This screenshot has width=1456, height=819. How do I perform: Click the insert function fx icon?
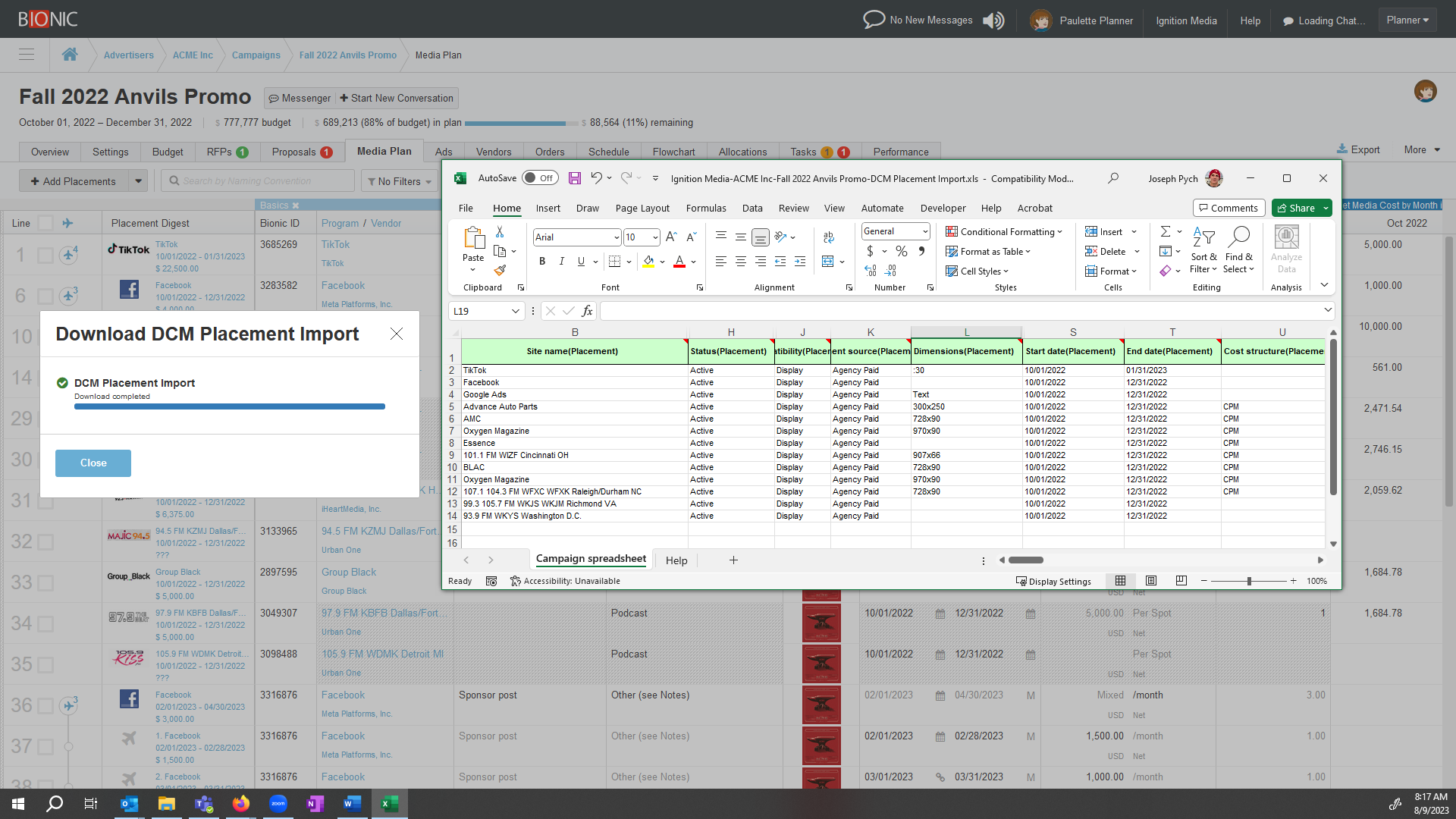pyautogui.click(x=587, y=311)
